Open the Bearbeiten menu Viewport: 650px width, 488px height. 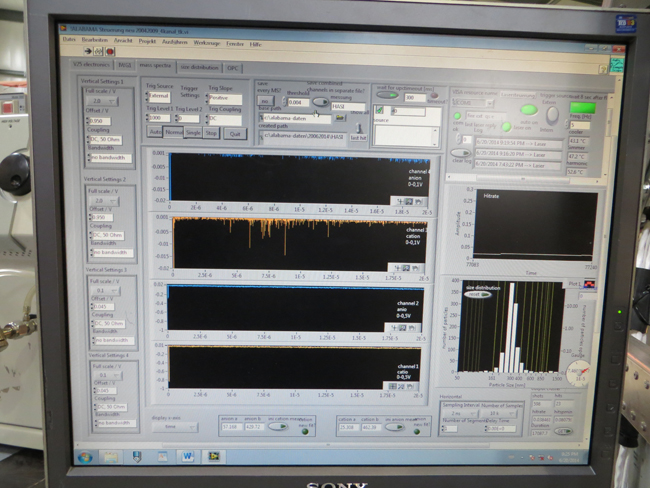coord(95,40)
